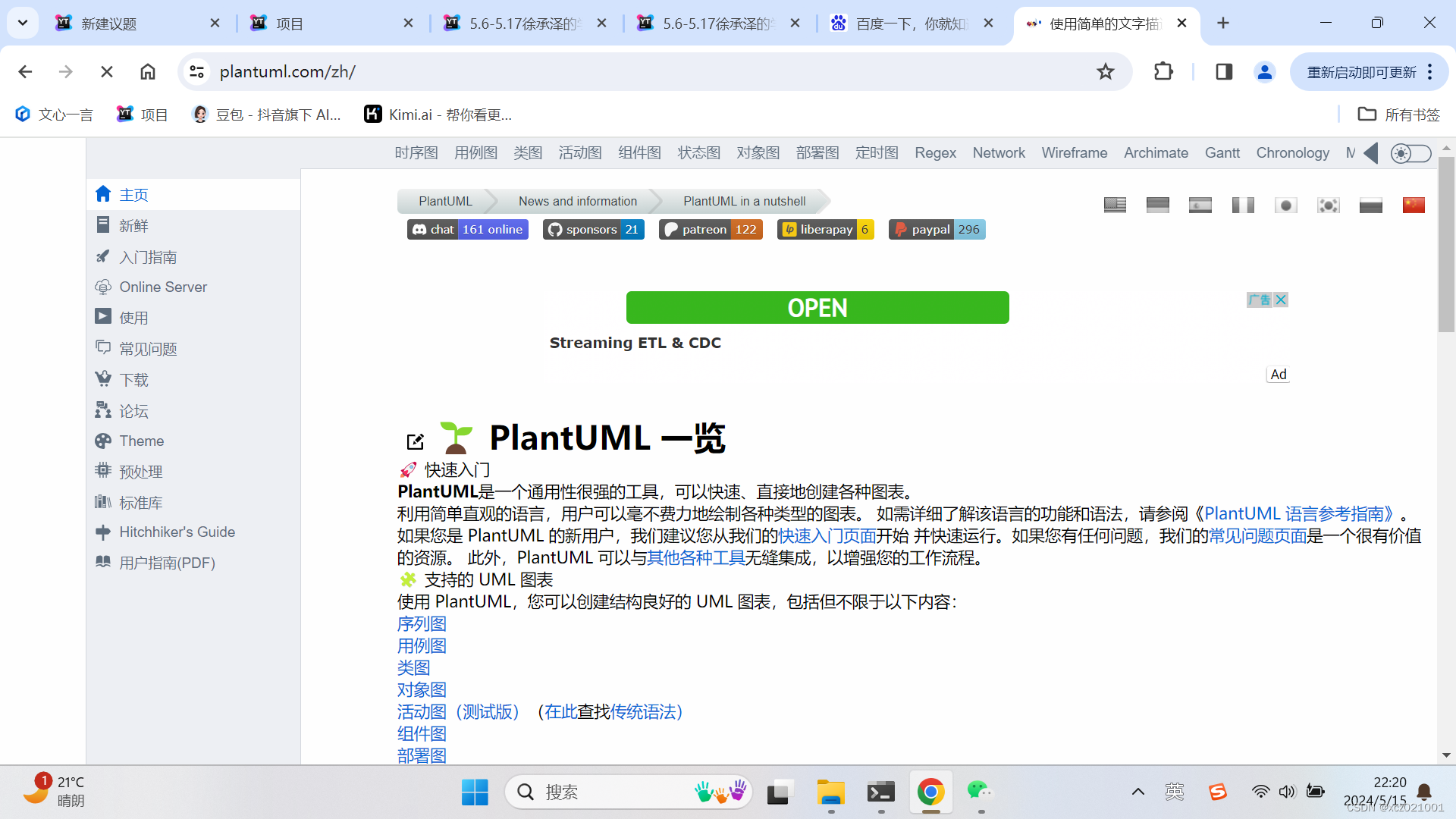Toggle Chrome side panel button
The image size is (1456, 819).
(1223, 72)
